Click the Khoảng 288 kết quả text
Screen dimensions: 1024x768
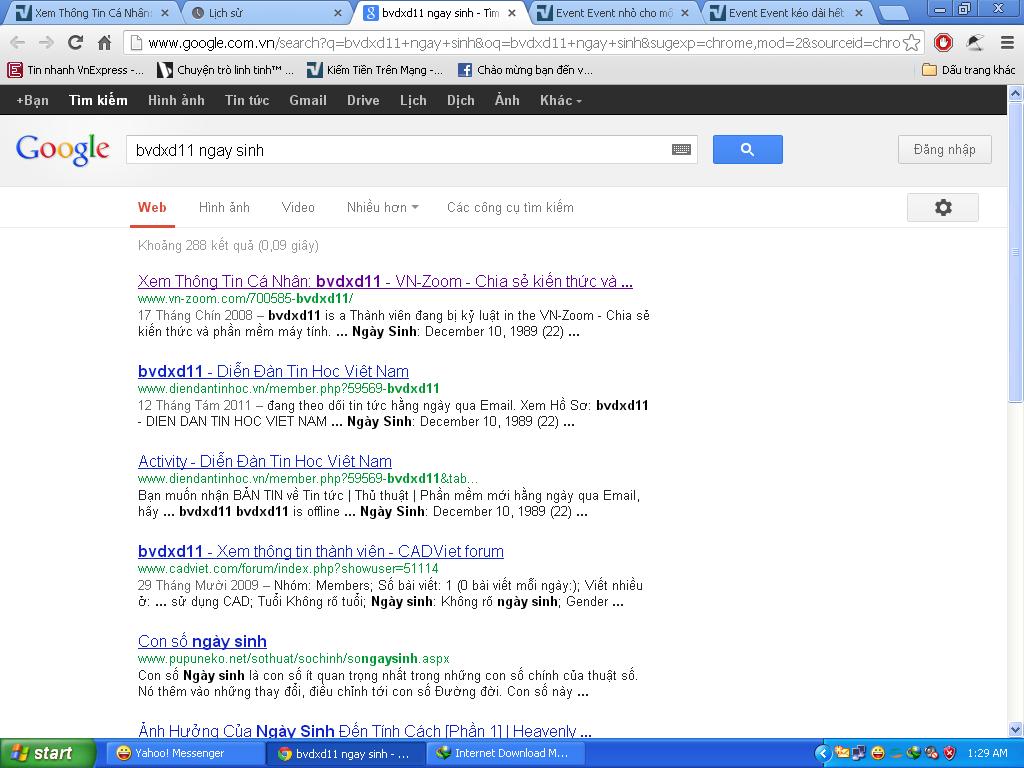228,246
